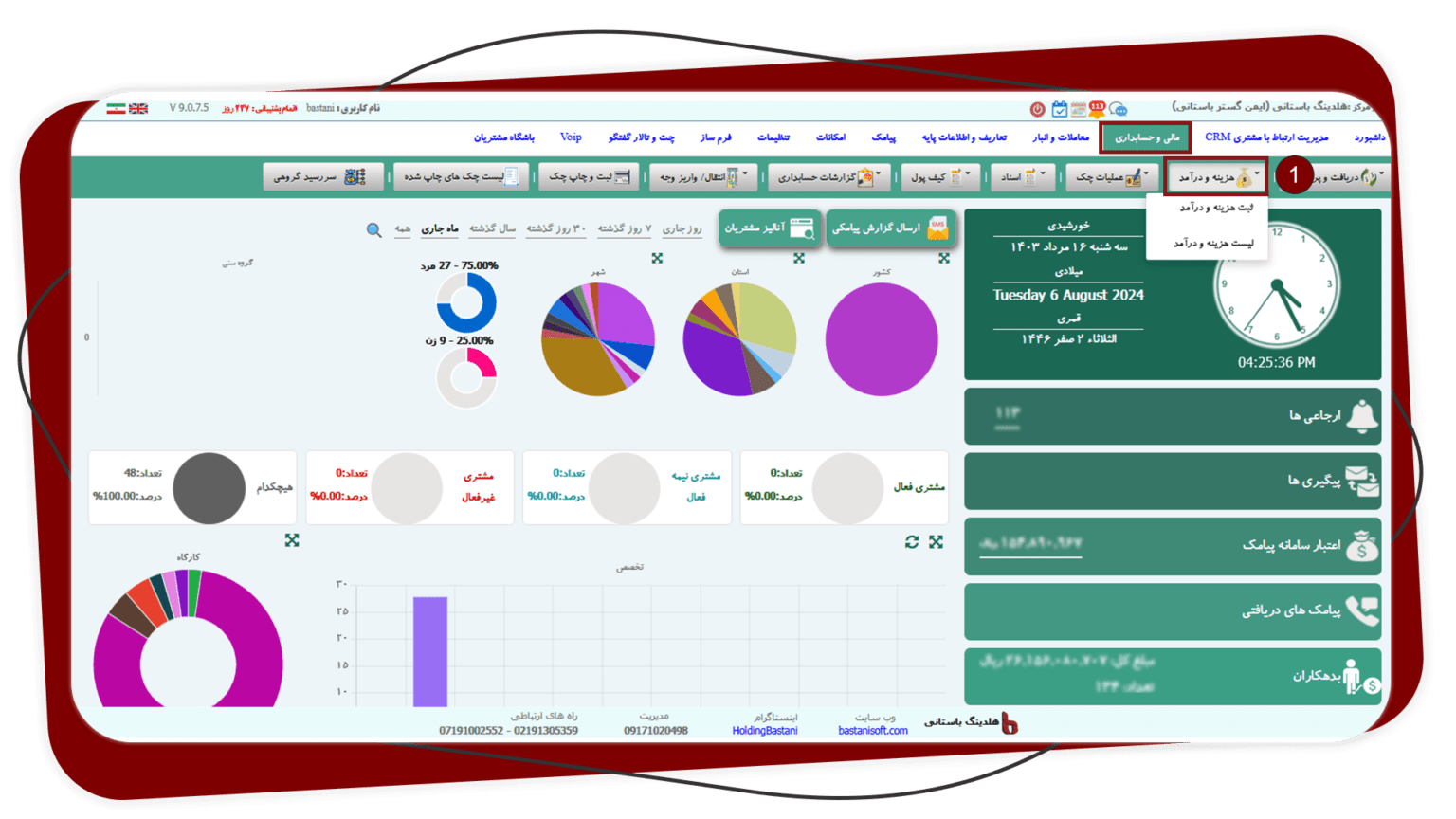Click the Bastani holding logo in footer
This screenshot has height=819, width=1456.
1010,724
